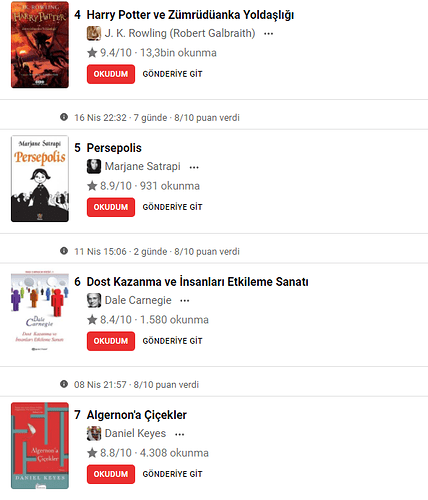Click info icon beside 08 Nis 21:57
Image resolution: width=428 pixels, height=500 pixels.
coord(64,384)
